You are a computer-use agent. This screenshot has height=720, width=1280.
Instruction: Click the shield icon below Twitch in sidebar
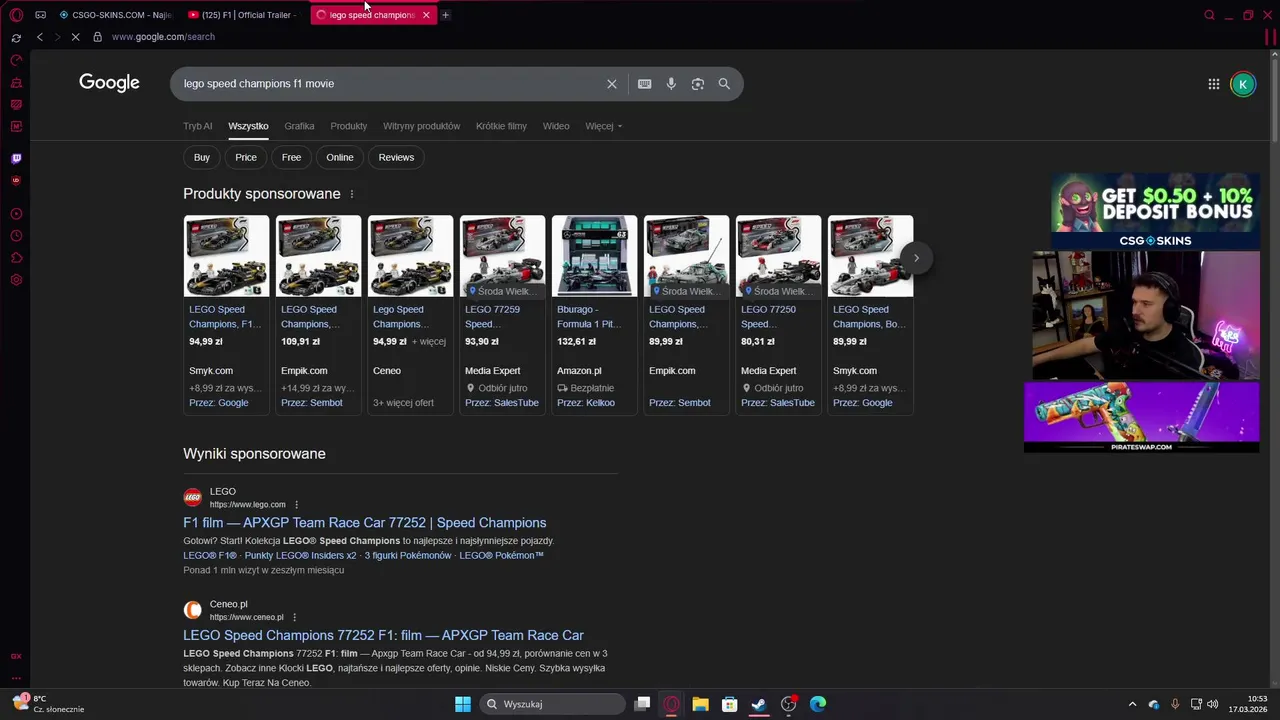[16, 180]
